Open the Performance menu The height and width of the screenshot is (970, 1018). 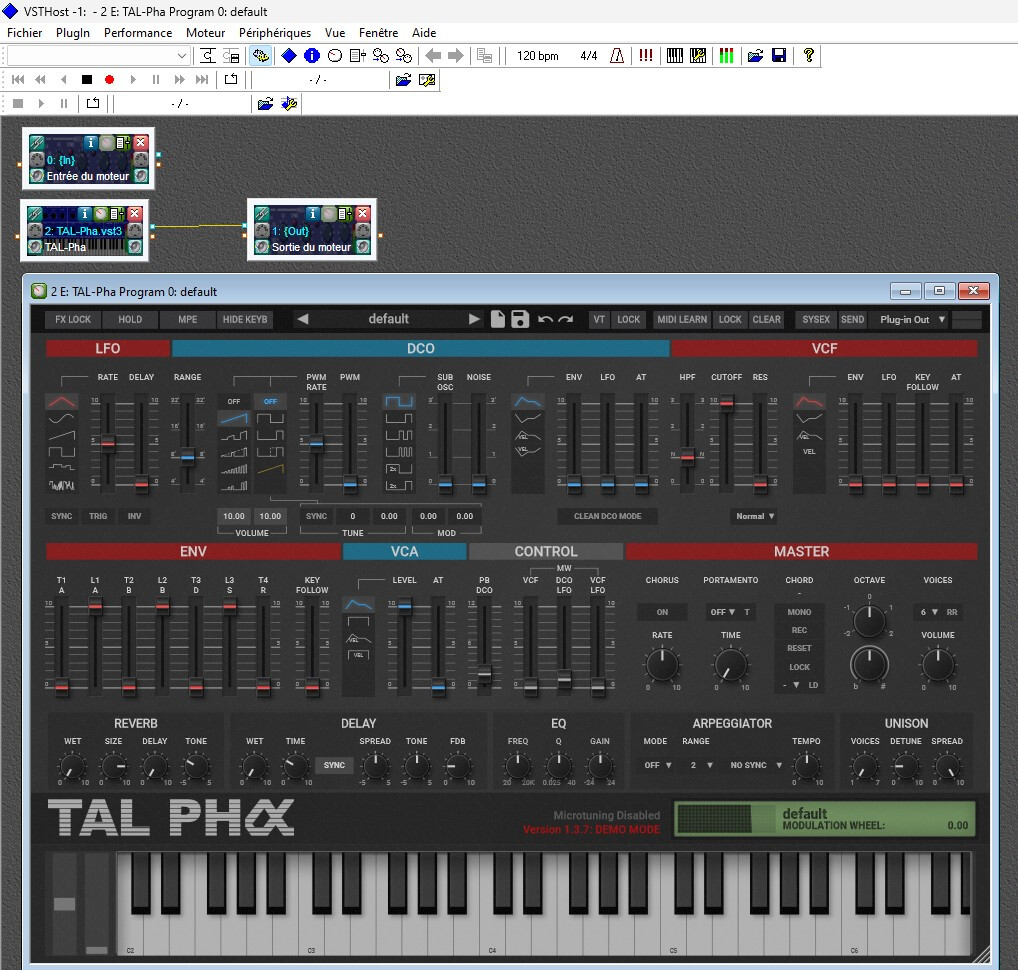[138, 32]
